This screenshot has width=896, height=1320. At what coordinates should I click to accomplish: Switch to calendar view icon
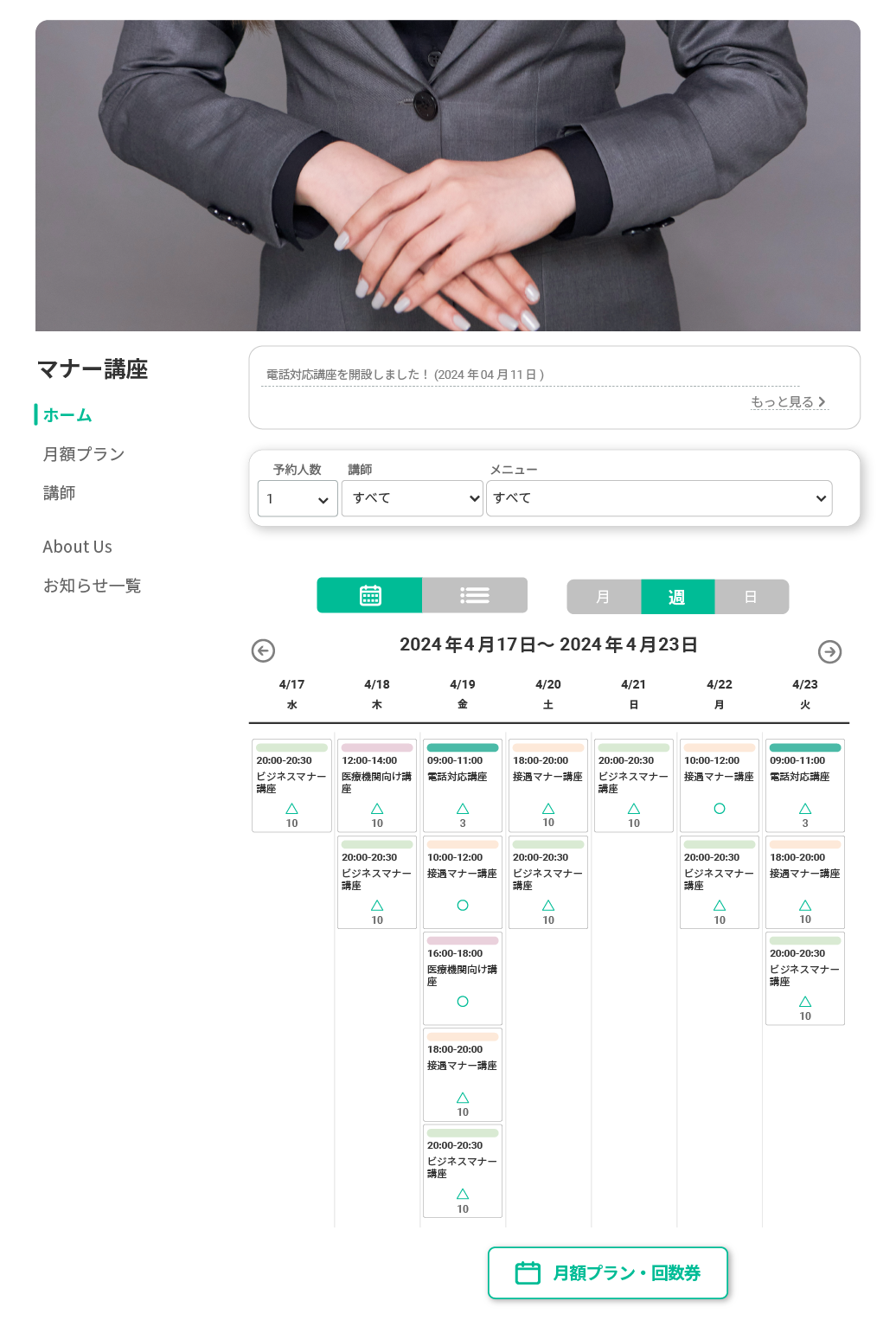(370, 595)
